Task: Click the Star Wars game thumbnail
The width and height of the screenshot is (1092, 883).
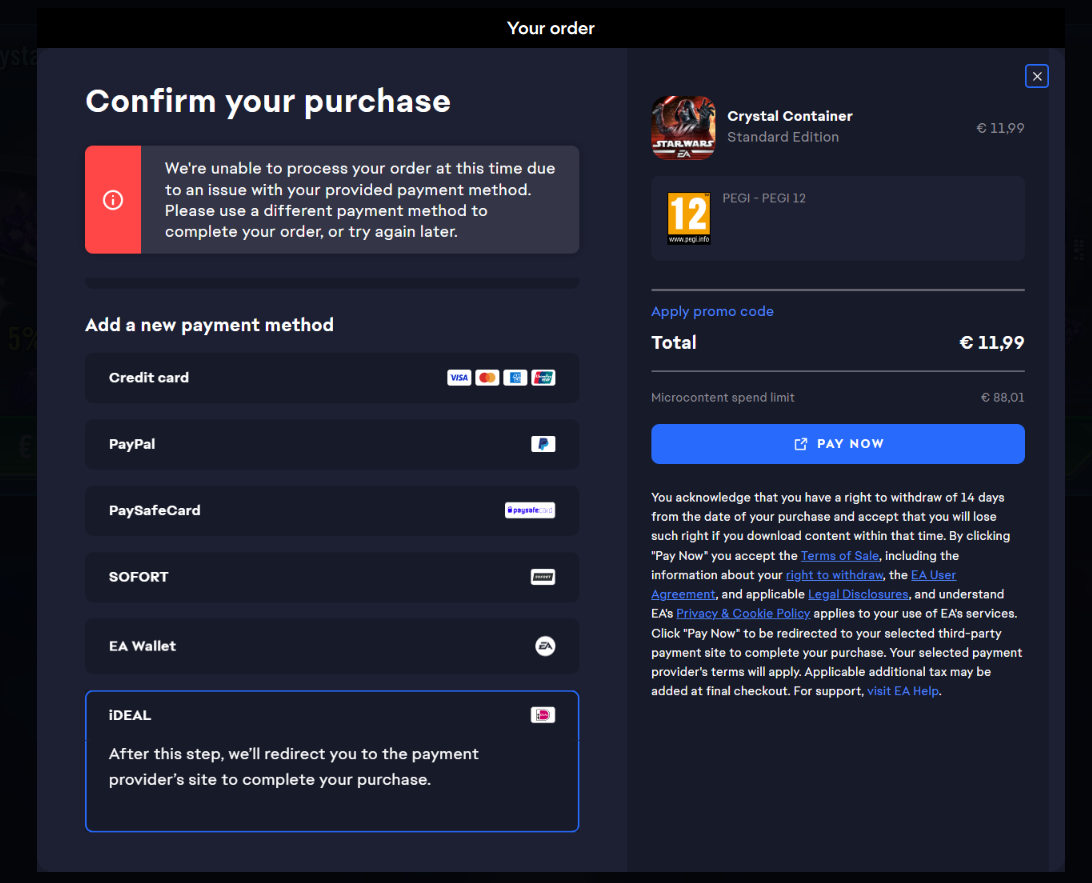Action: pyautogui.click(x=683, y=128)
